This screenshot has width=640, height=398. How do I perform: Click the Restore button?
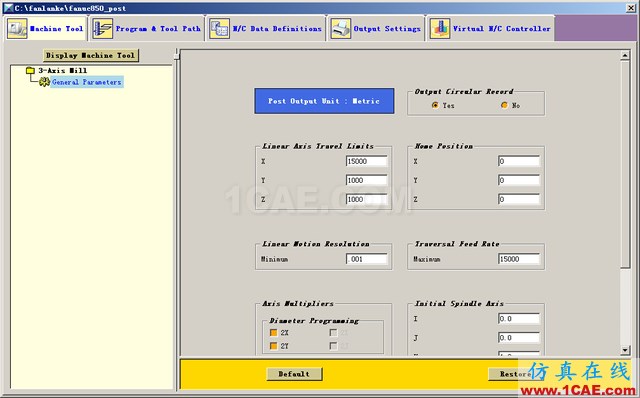tap(515, 374)
